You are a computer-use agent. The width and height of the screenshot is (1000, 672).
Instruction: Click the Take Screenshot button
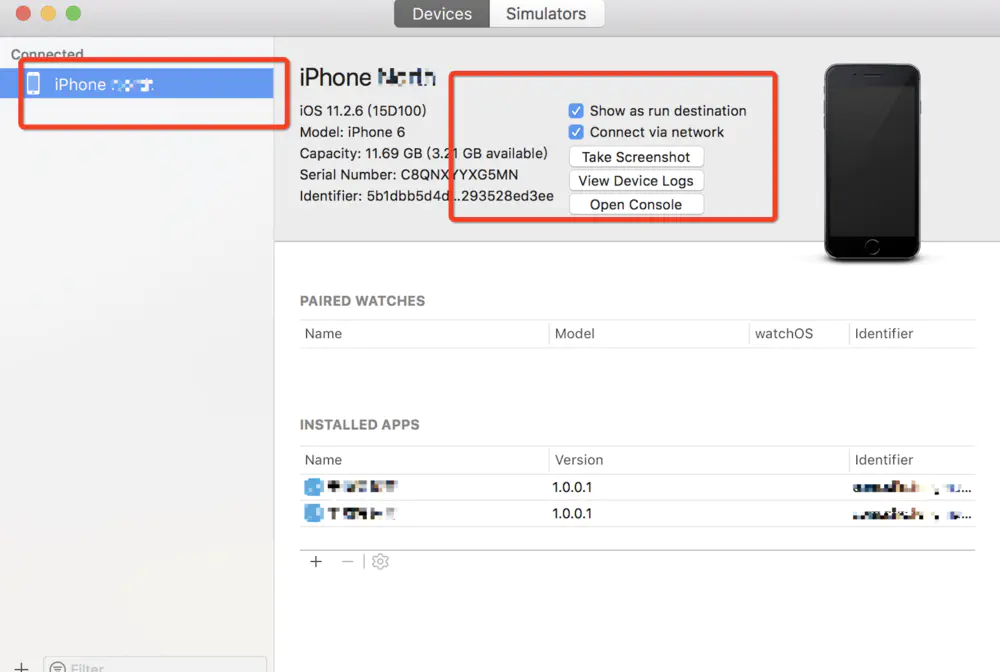pos(636,157)
